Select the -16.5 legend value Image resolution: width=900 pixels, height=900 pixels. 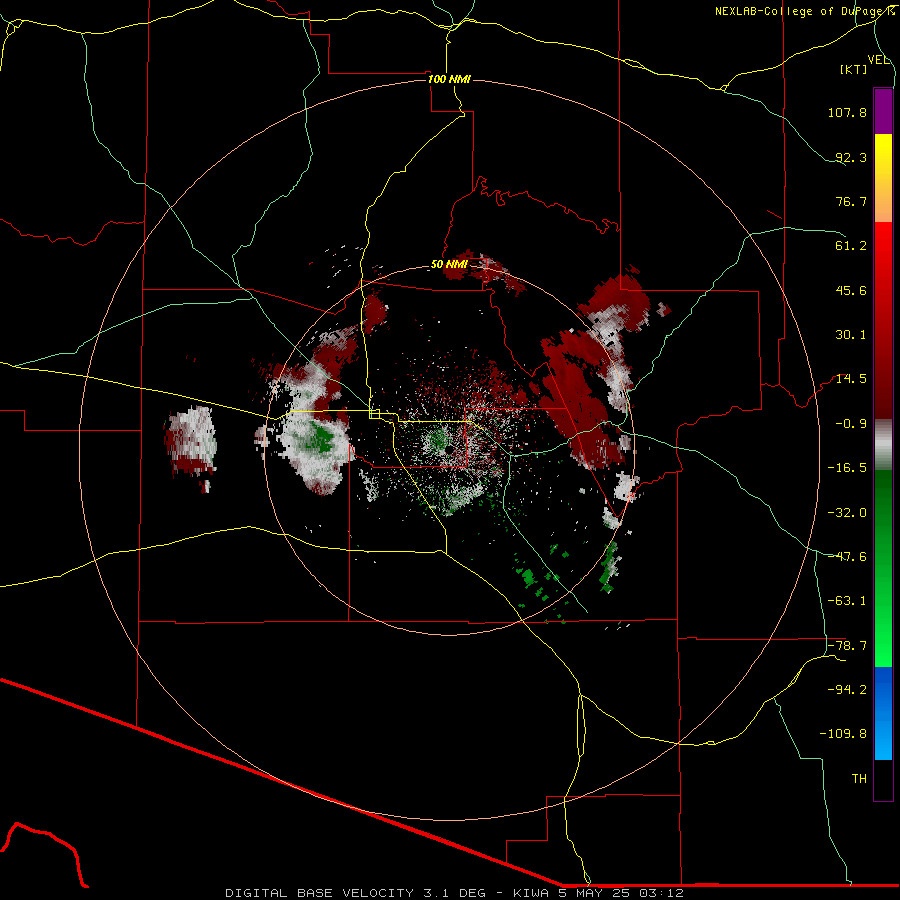(x=847, y=468)
